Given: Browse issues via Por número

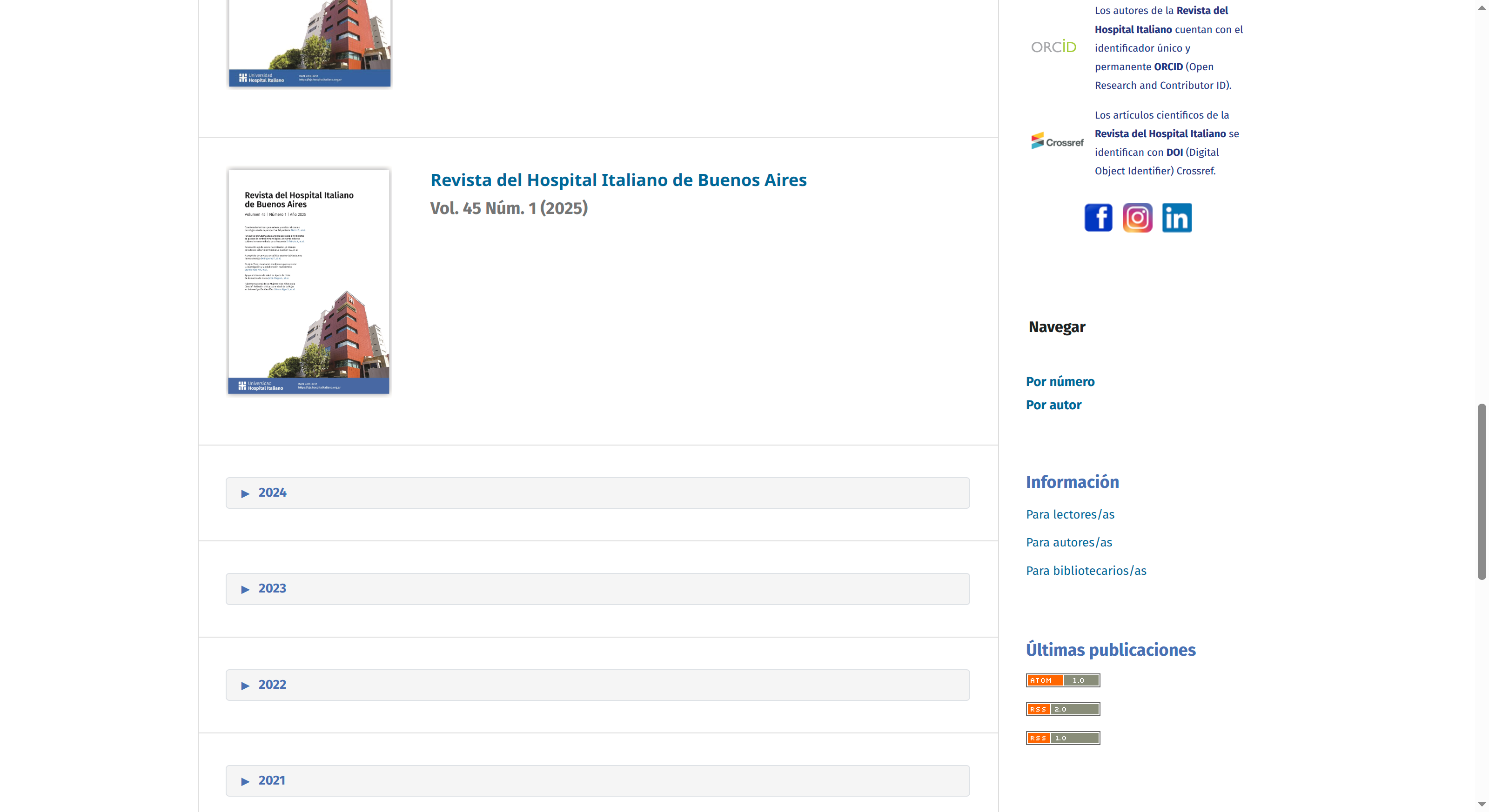Looking at the screenshot, I should tap(1060, 382).
